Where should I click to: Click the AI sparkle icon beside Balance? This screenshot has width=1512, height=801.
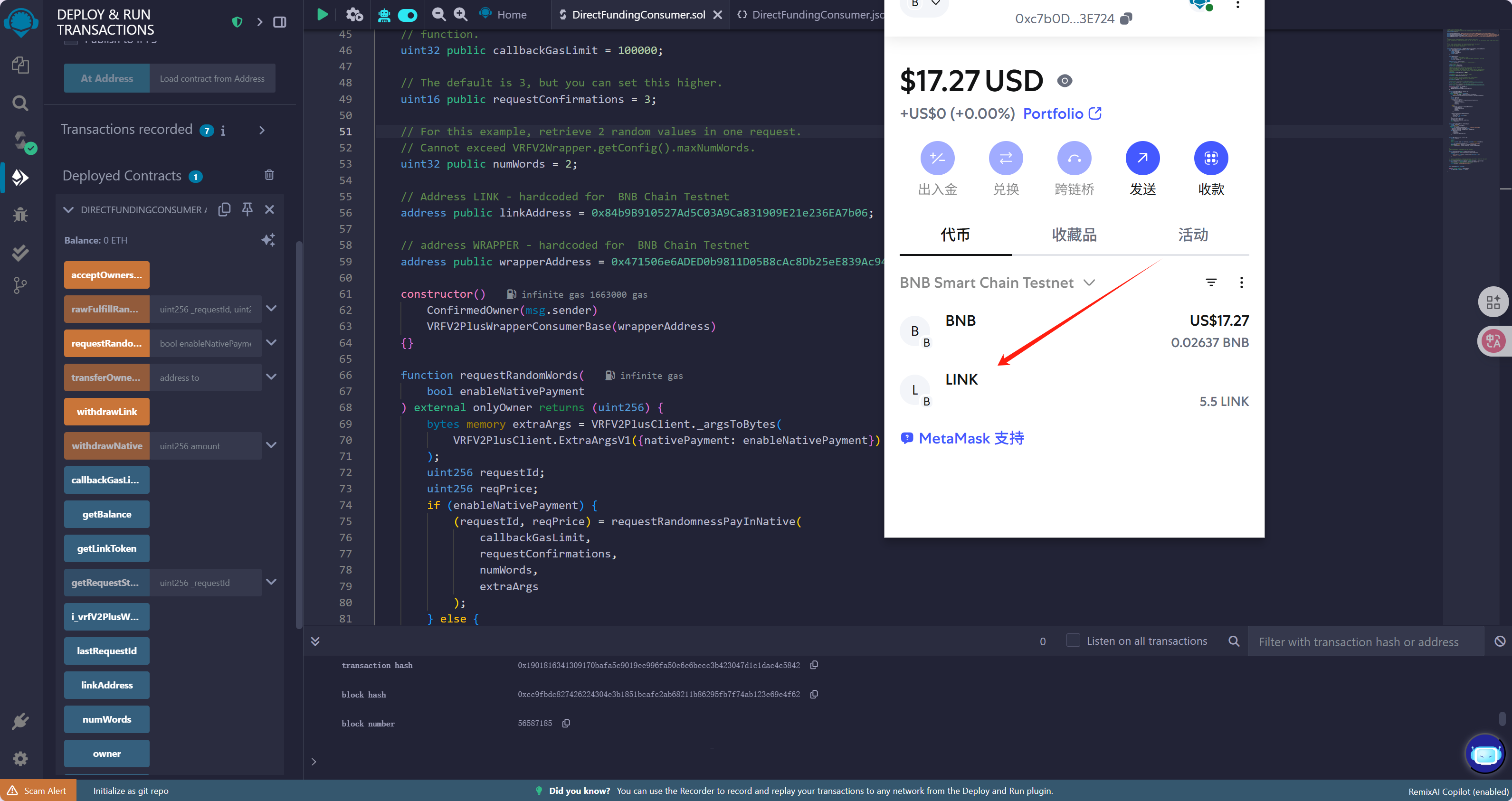tap(268, 240)
